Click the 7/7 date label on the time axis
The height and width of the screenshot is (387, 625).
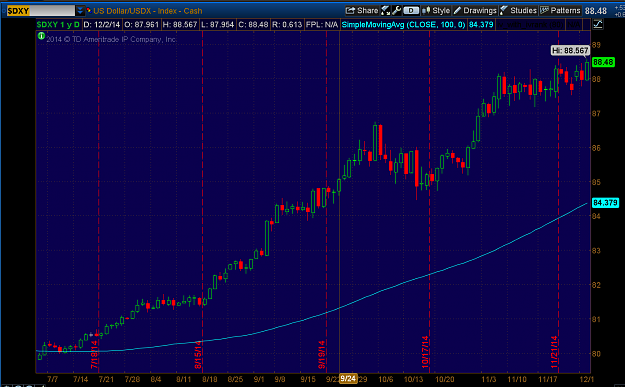click(53, 379)
